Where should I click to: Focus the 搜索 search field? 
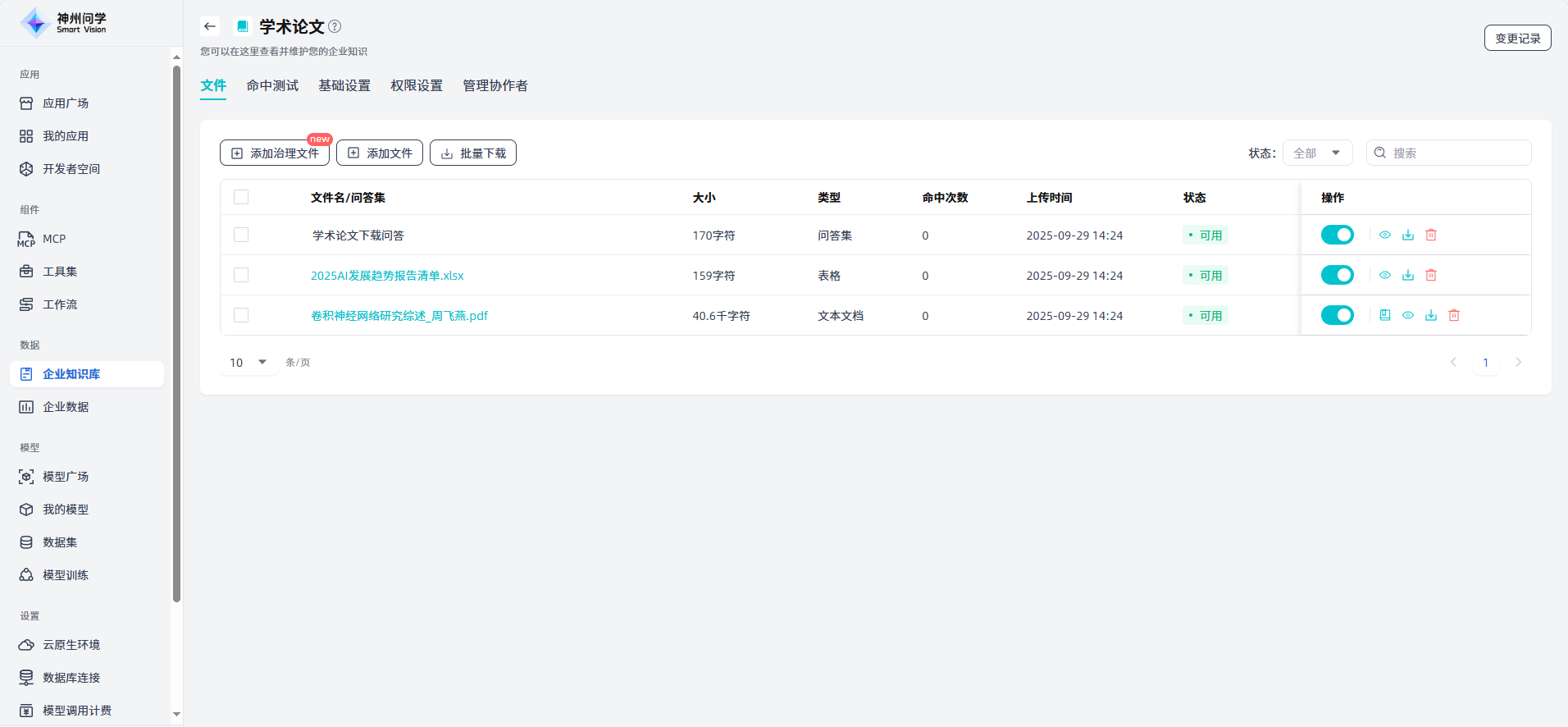point(1456,153)
